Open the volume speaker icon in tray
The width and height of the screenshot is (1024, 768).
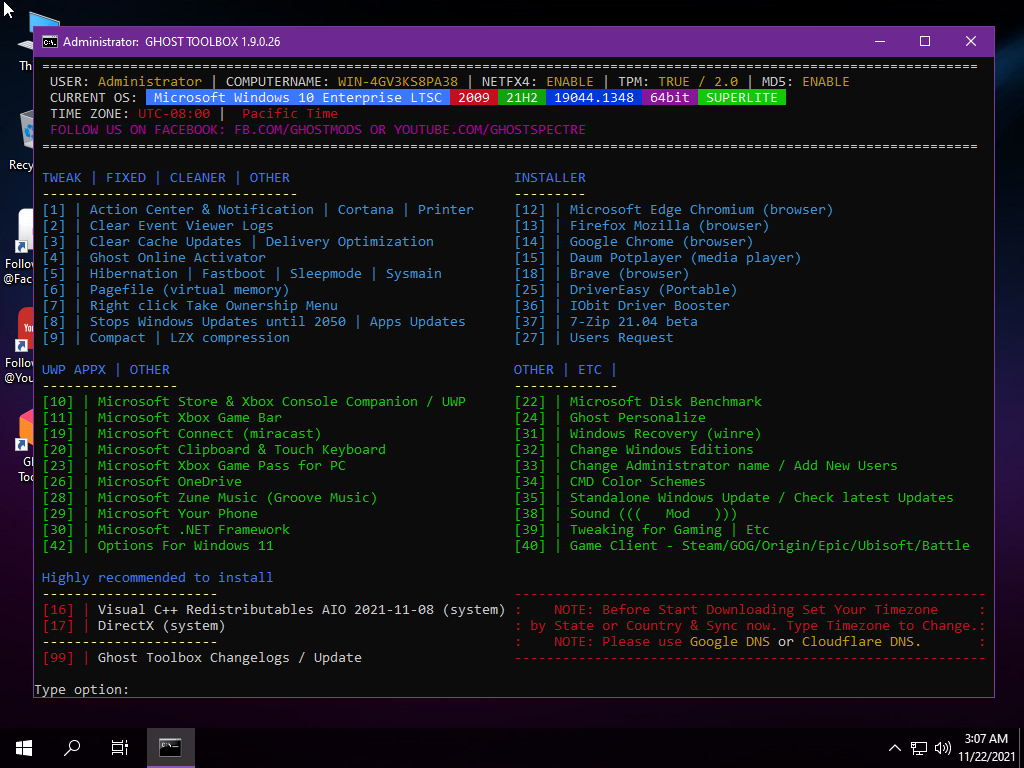942,747
